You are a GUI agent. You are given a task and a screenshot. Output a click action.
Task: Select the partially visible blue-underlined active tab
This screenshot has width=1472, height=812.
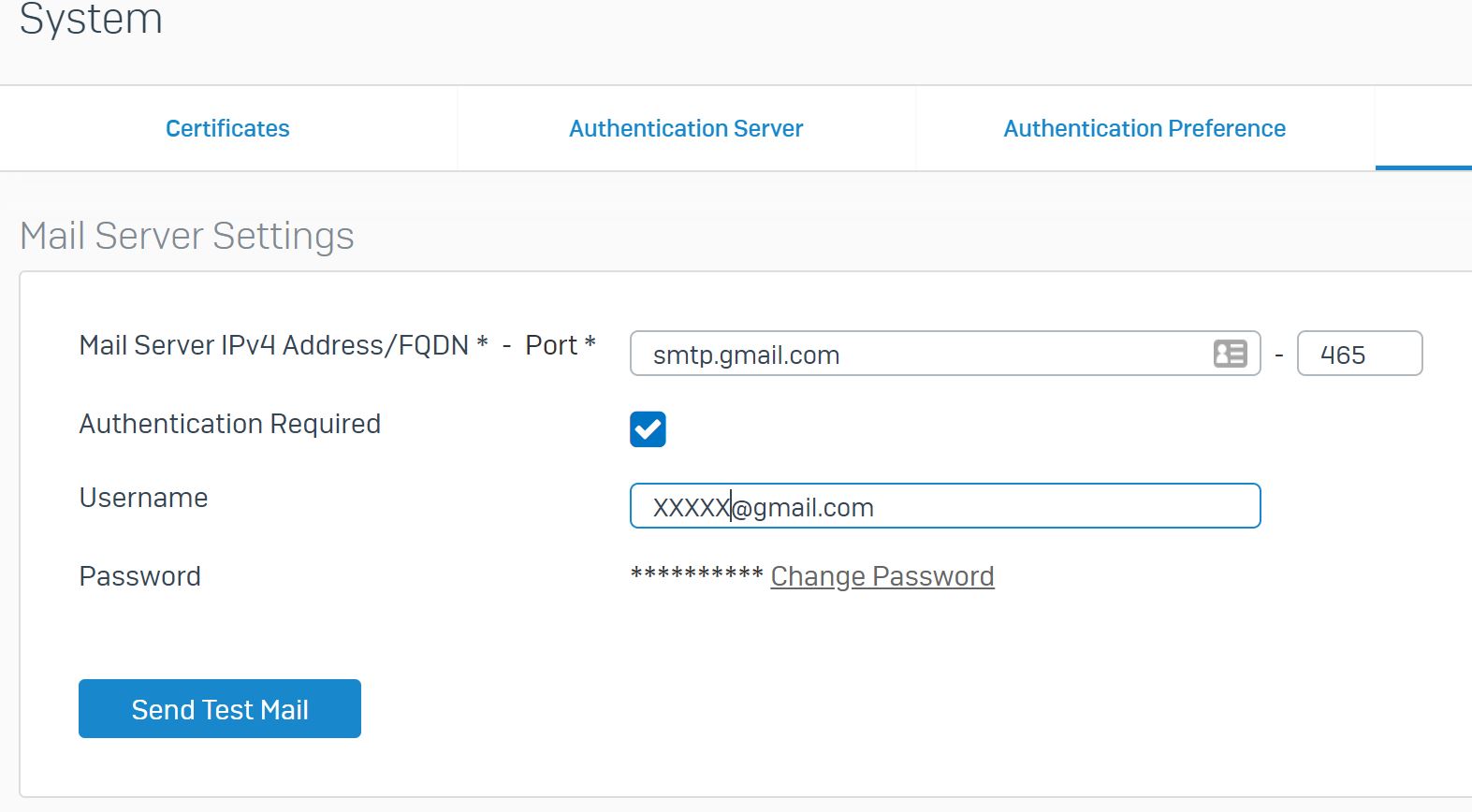tap(1423, 128)
